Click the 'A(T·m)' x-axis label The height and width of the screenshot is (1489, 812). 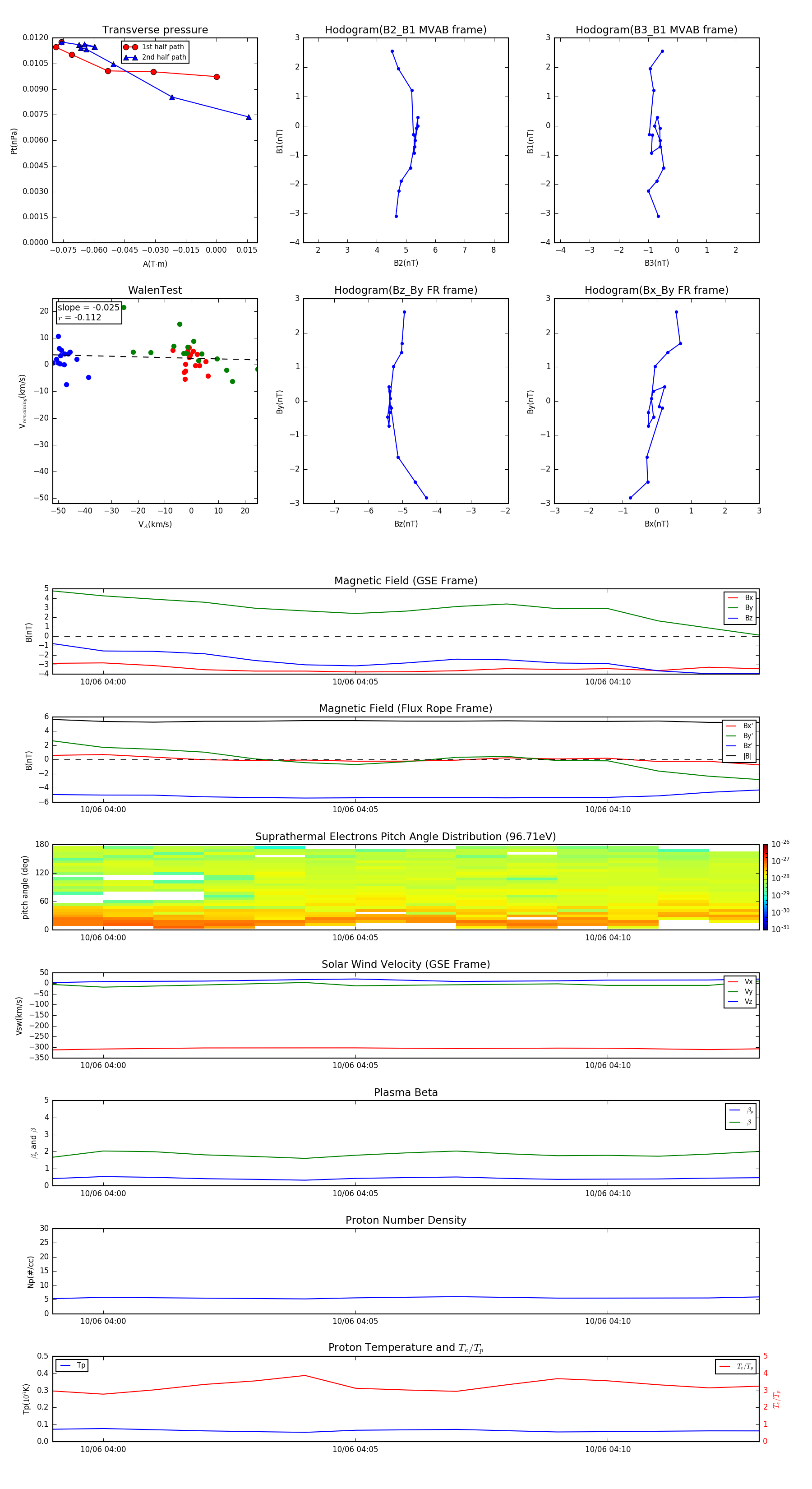[x=155, y=264]
